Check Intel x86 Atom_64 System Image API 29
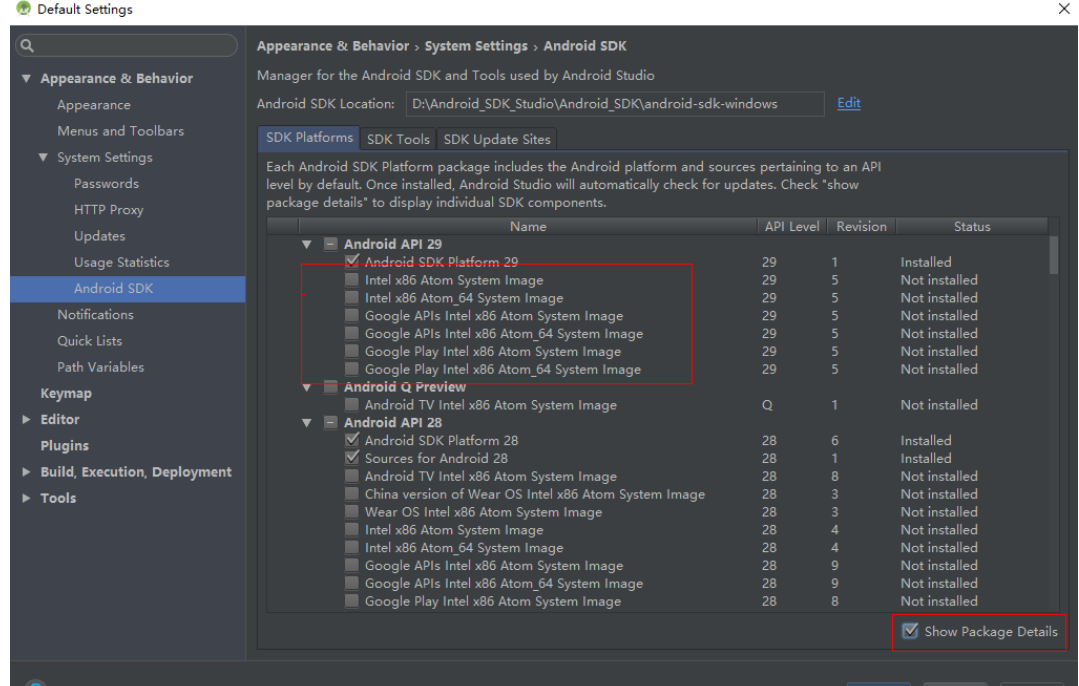 coord(352,297)
